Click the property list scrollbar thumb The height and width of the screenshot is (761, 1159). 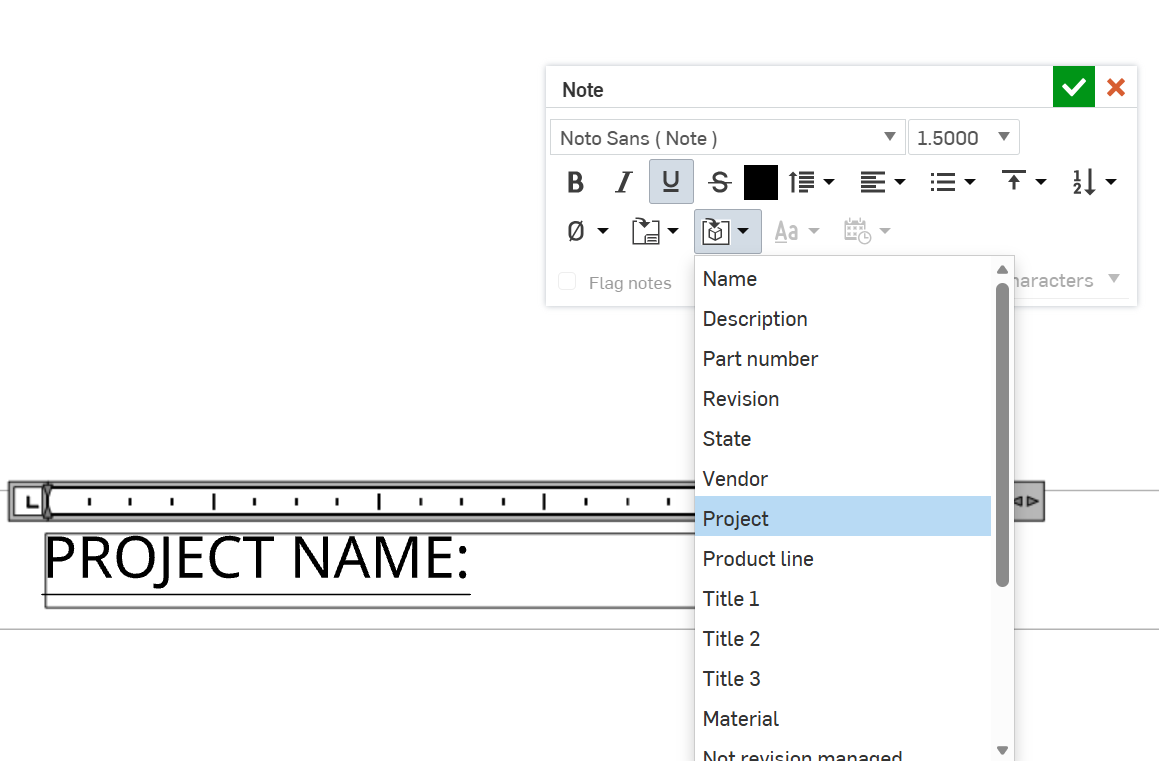pyautogui.click(x=1002, y=435)
